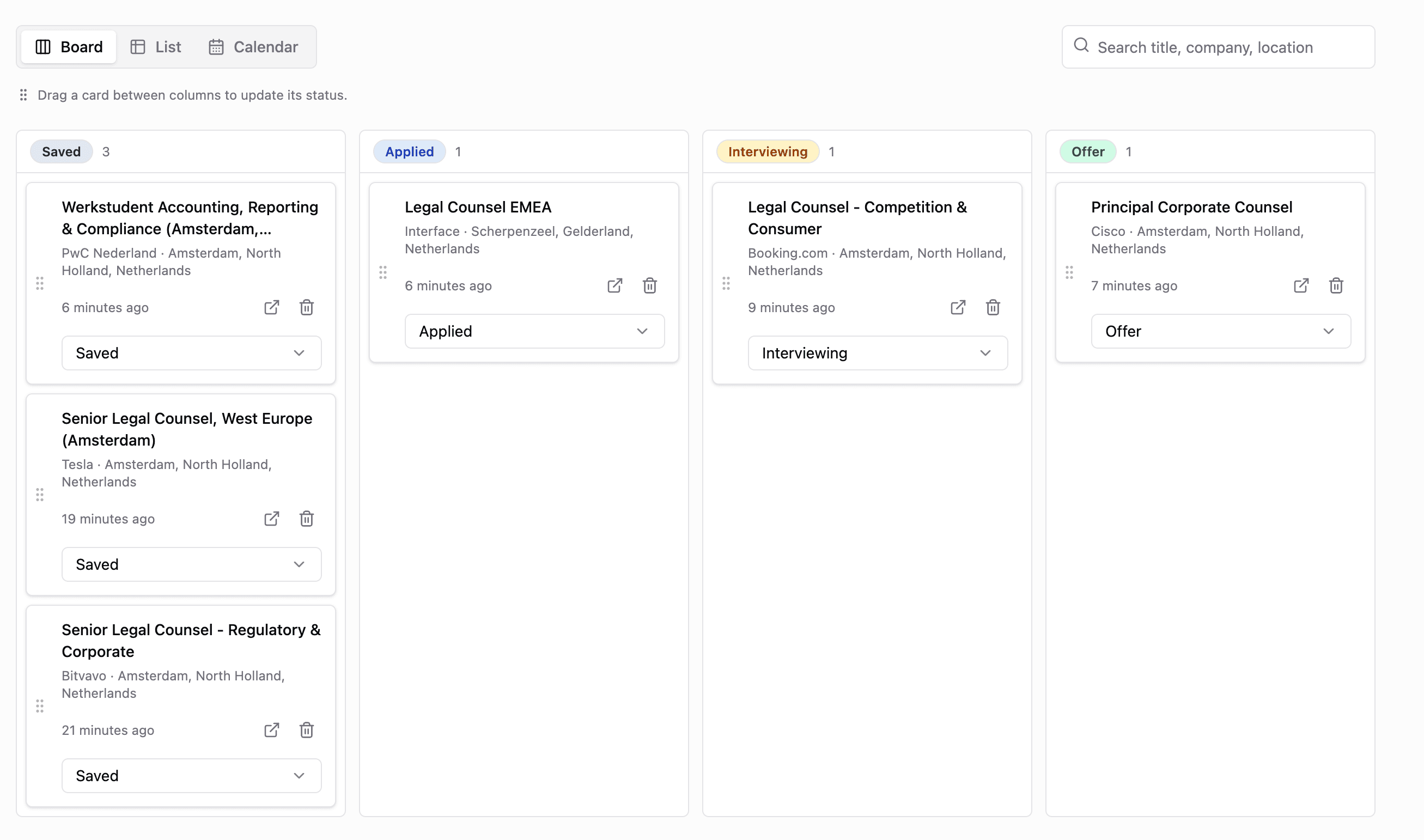Open external link for Bitvavo Regulatory & Corporate card
Screen dimensions: 1424x840
[272, 730]
